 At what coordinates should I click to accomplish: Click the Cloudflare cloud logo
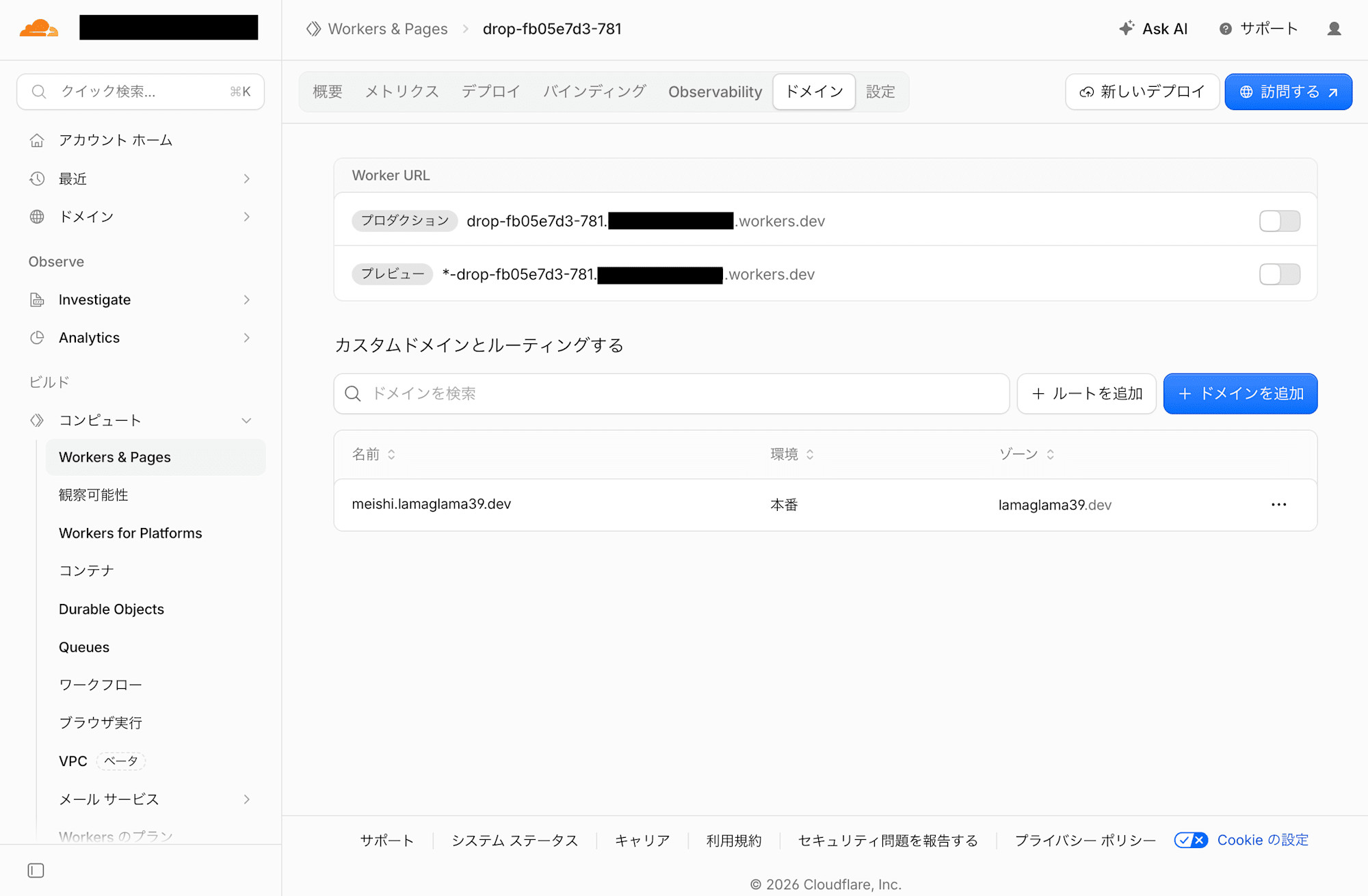point(39,29)
